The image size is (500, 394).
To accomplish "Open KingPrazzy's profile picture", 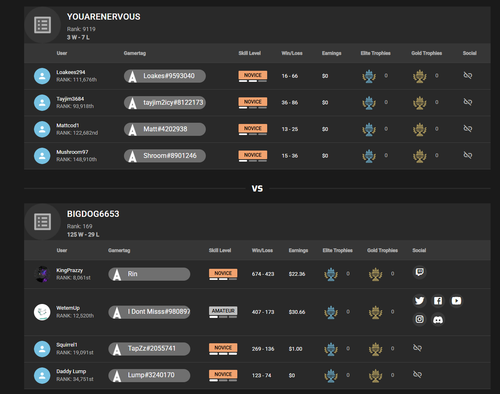I will 42,274.
